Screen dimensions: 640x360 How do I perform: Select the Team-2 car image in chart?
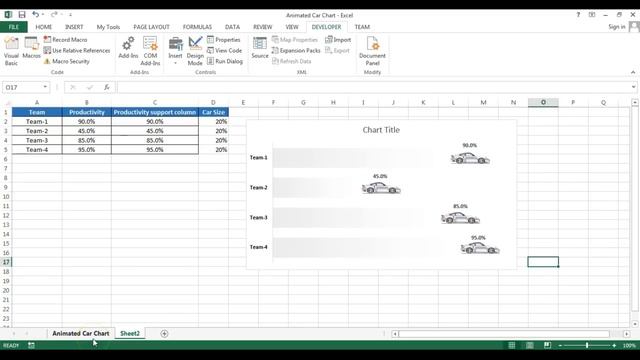(381, 188)
